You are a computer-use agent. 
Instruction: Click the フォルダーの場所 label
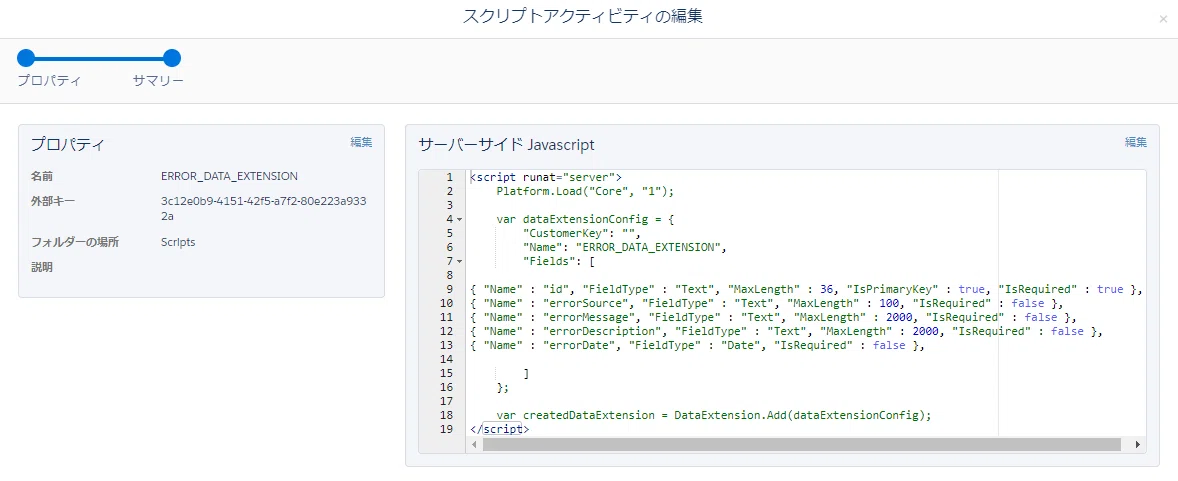click(x=74, y=242)
